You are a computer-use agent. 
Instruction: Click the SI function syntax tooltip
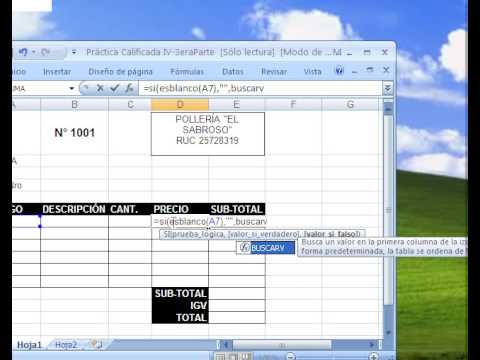[x=262, y=234]
